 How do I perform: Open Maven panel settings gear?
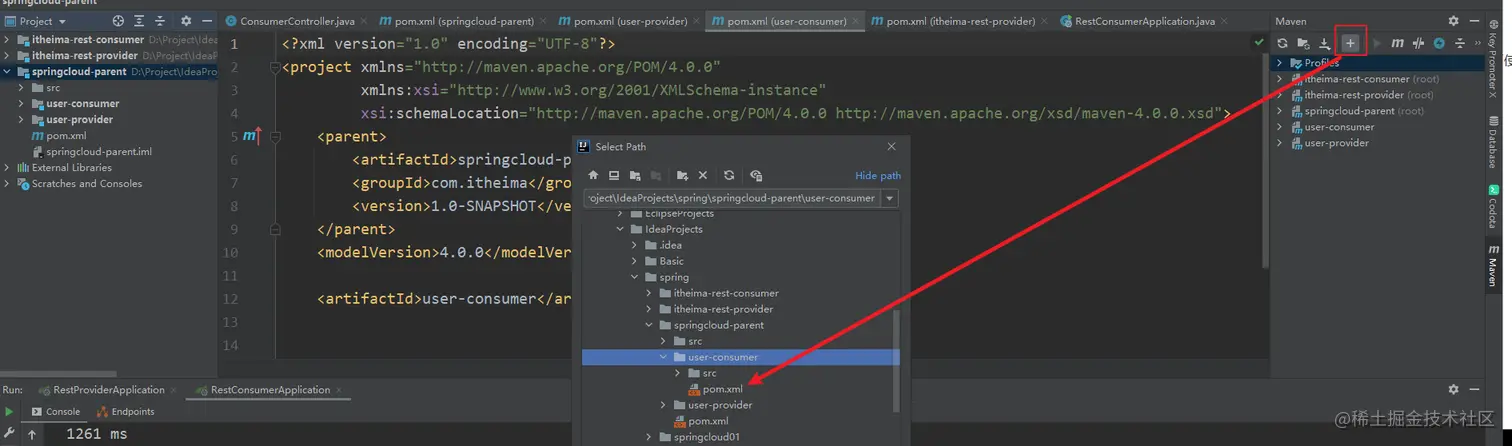point(1453,21)
